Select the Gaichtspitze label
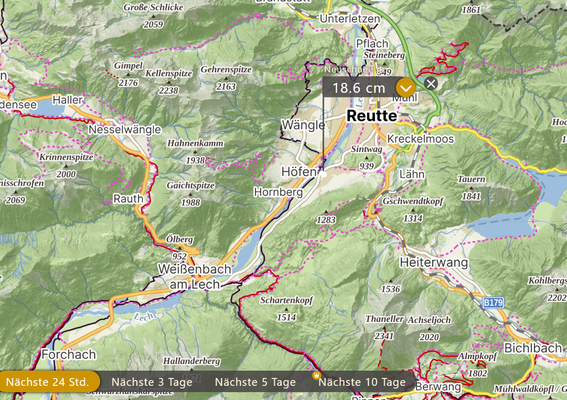 point(191,186)
